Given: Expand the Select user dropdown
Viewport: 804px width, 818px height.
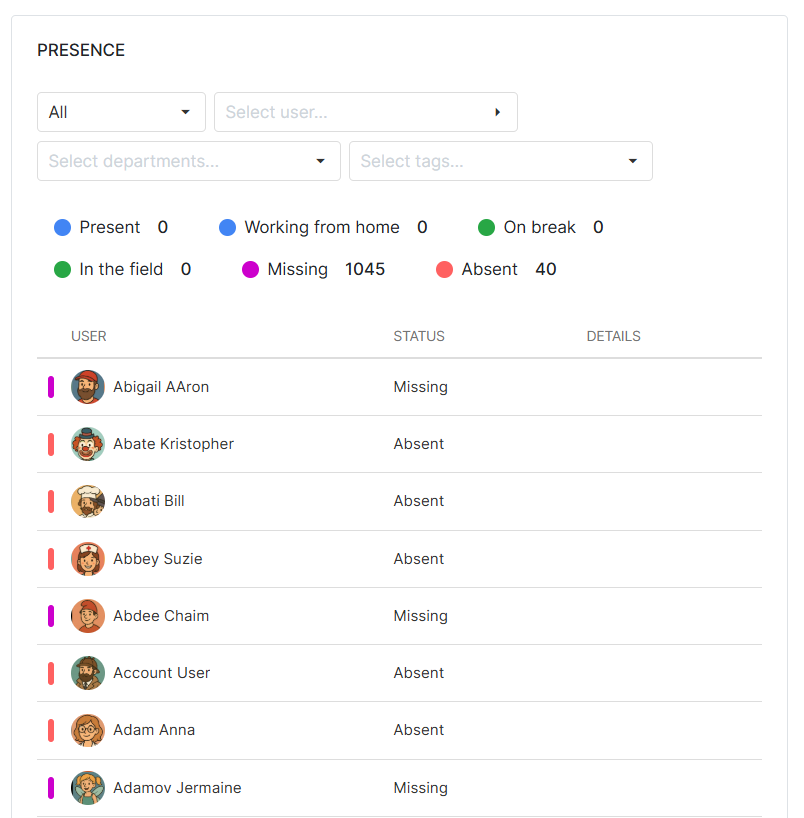Looking at the screenshot, I should [365, 111].
